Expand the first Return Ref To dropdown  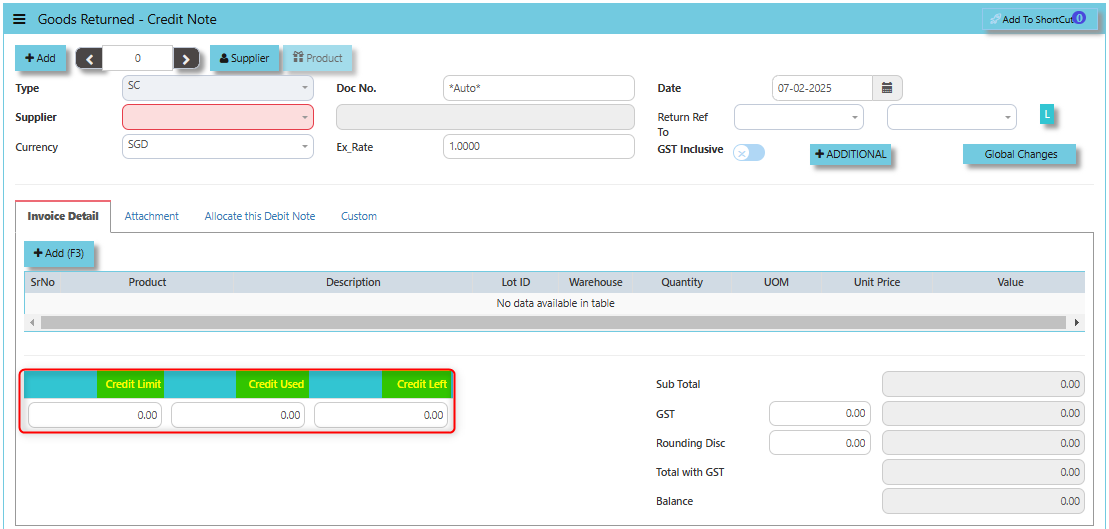[798, 117]
